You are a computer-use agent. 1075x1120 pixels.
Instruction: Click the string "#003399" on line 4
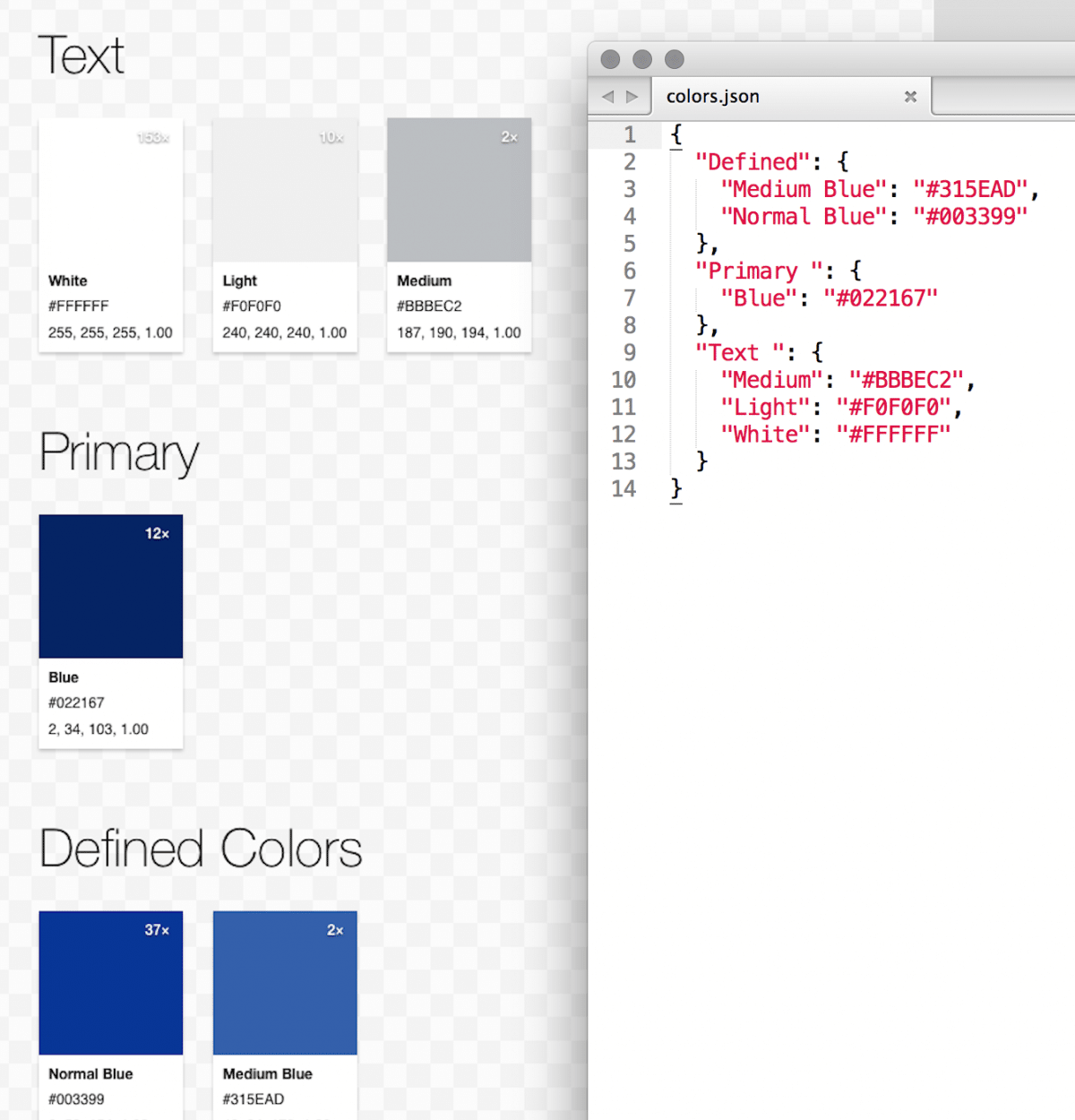pos(969,216)
